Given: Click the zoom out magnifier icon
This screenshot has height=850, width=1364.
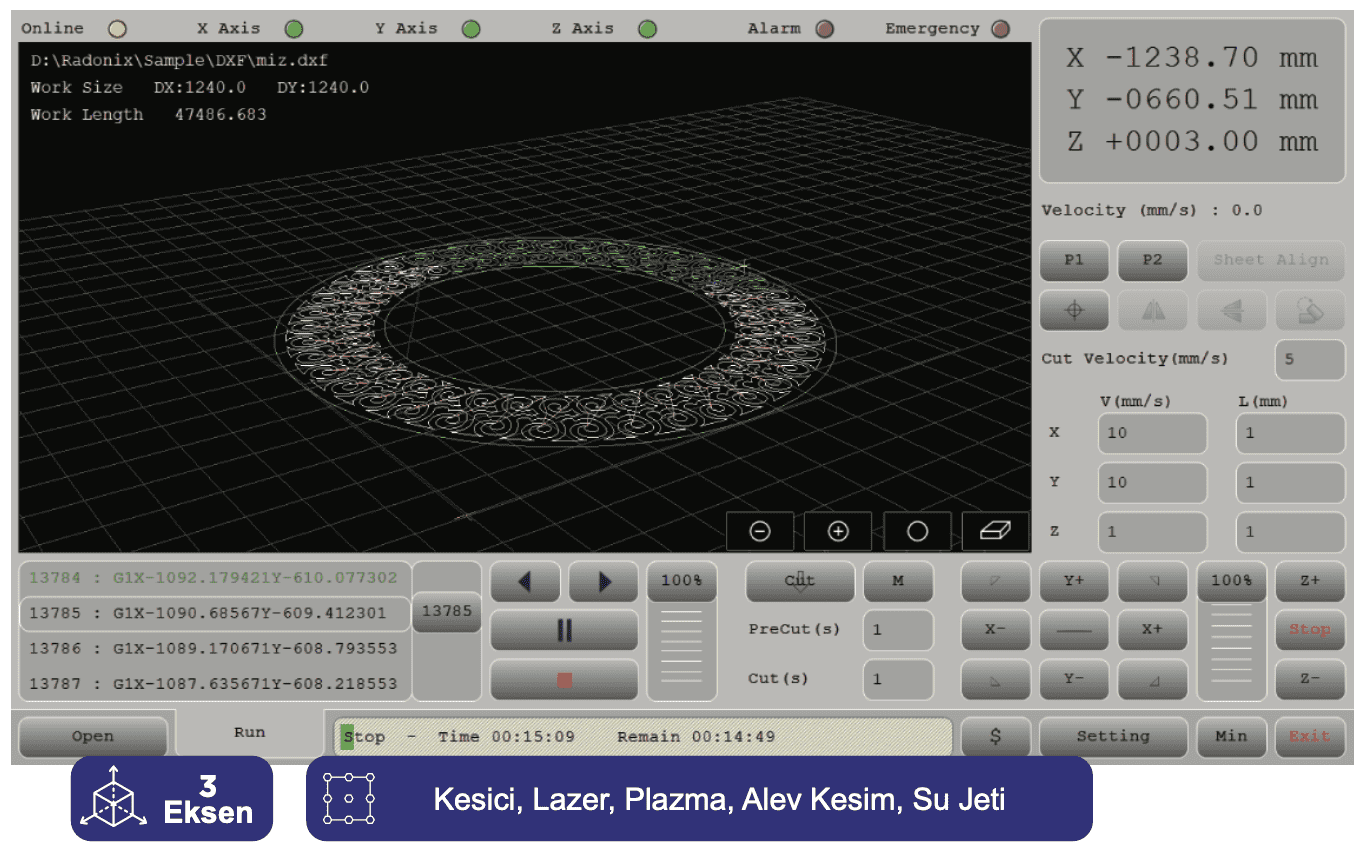Looking at the screenshot, I should click(x=759, y=531).
